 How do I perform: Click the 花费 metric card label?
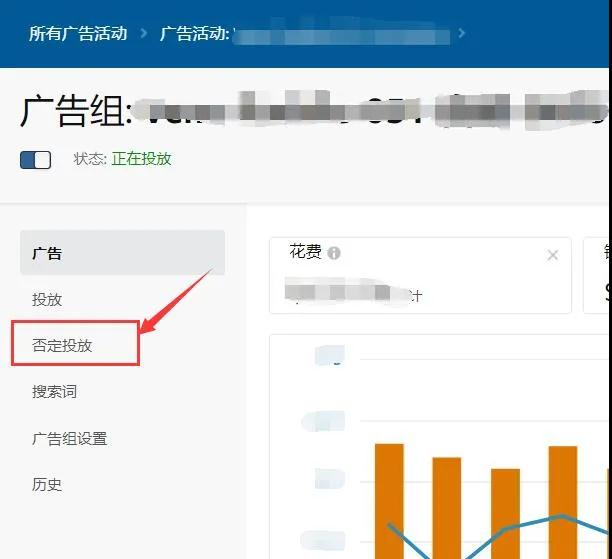[306, 251]
